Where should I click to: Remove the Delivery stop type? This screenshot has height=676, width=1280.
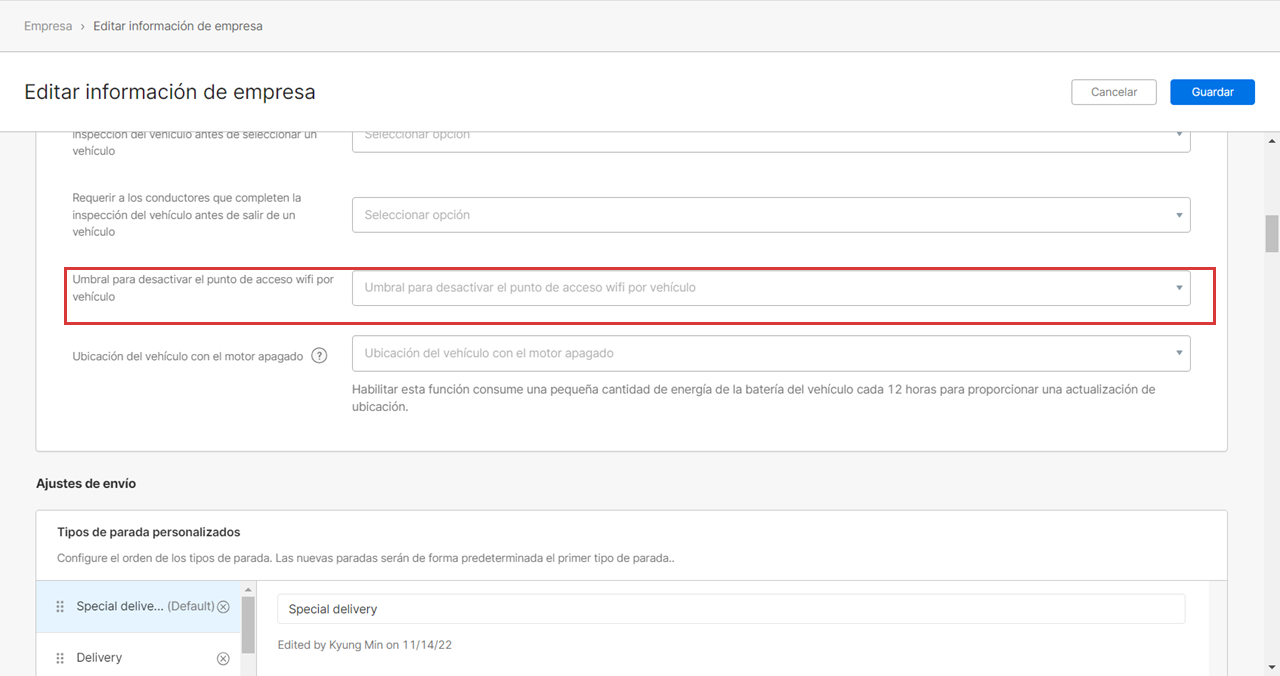point(223,658)
